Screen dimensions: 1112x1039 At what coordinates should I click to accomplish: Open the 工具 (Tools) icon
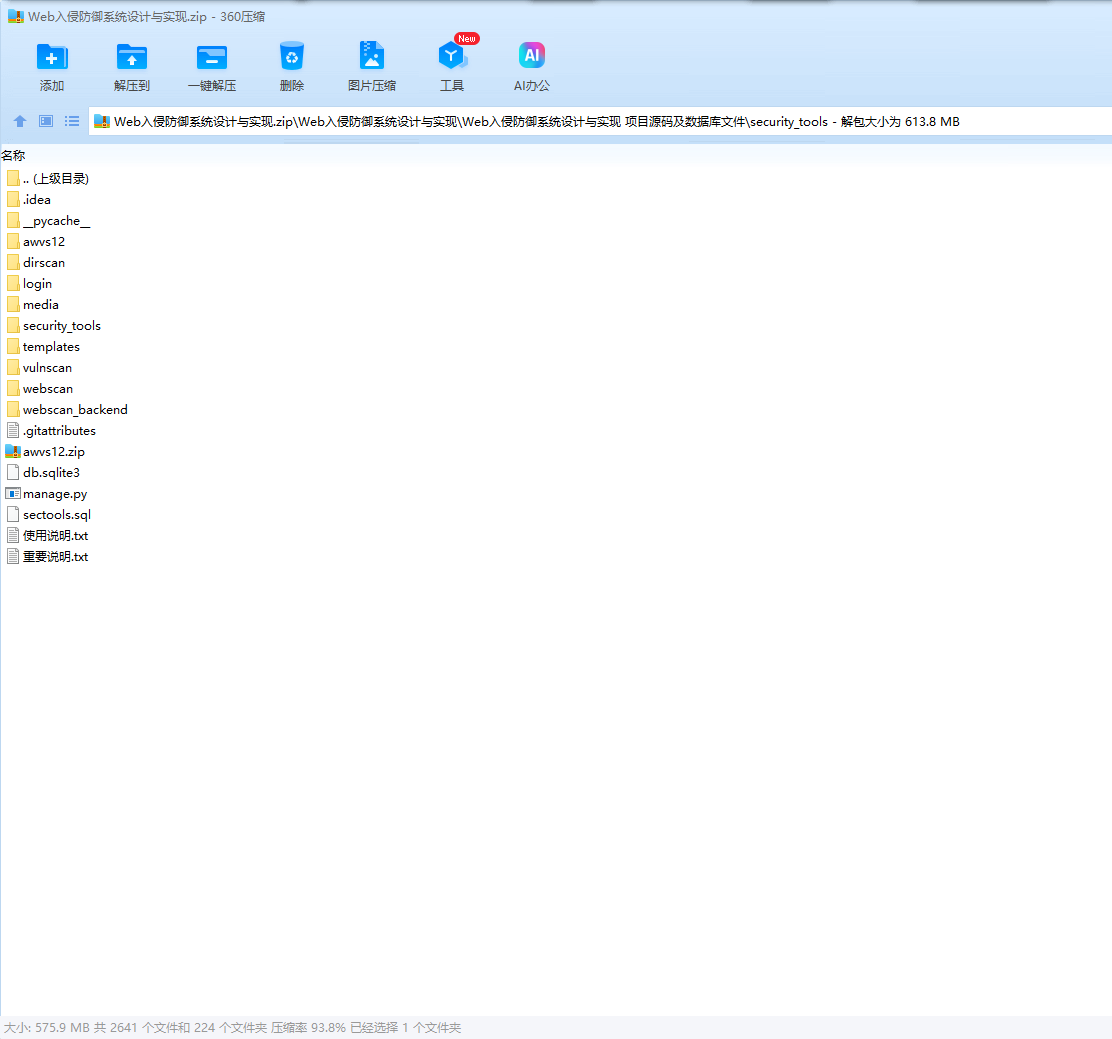click(x=452, y=56)
